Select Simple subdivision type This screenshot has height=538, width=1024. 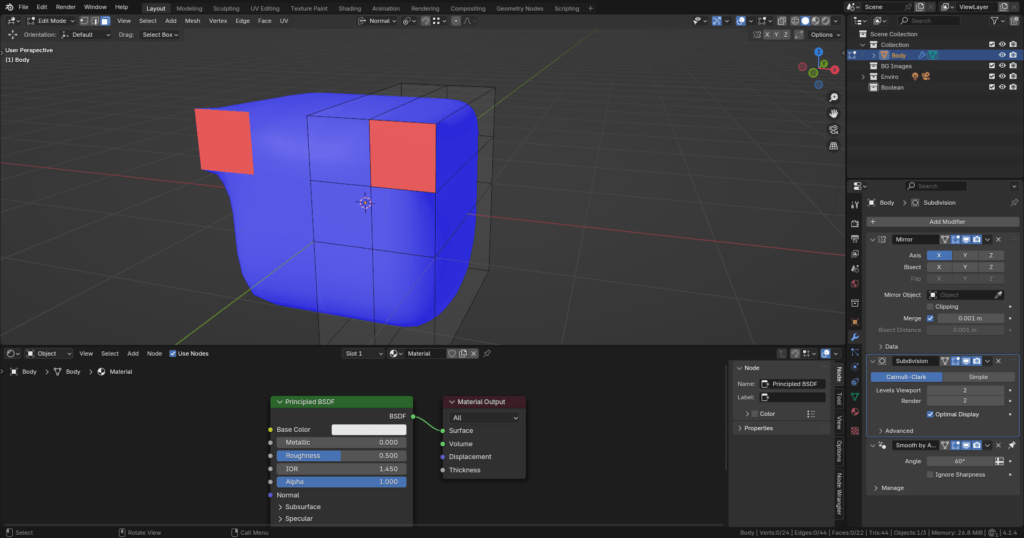pyautogui.click(x=977, y=377)
